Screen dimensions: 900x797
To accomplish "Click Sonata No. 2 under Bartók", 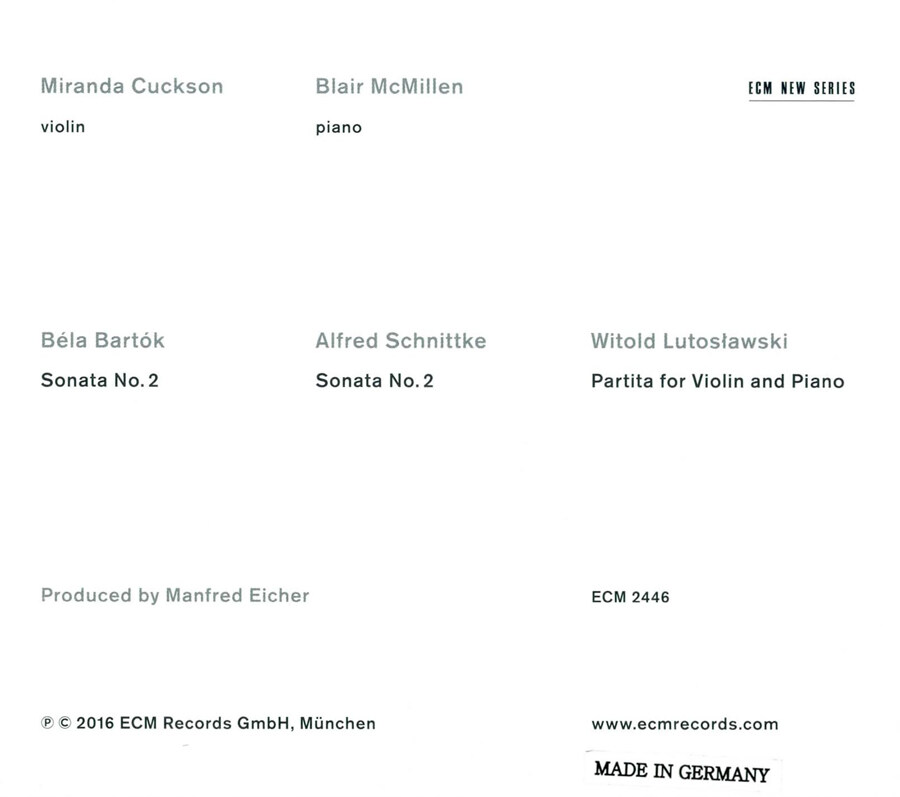I will [100, 380].
